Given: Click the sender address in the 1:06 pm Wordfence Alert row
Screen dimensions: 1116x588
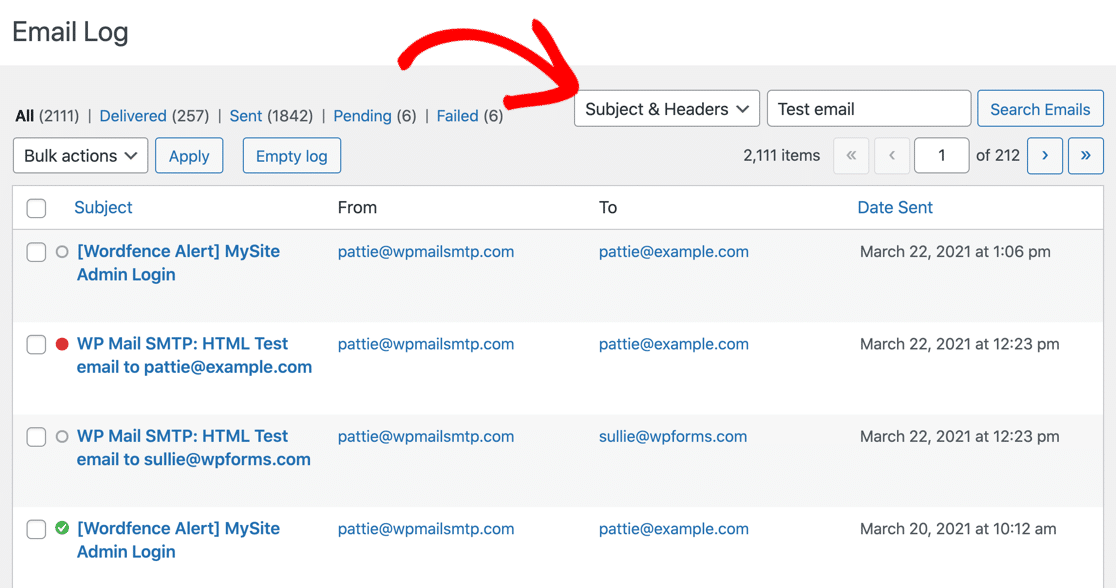Looking at the screenshot, I should coord(426,251).
